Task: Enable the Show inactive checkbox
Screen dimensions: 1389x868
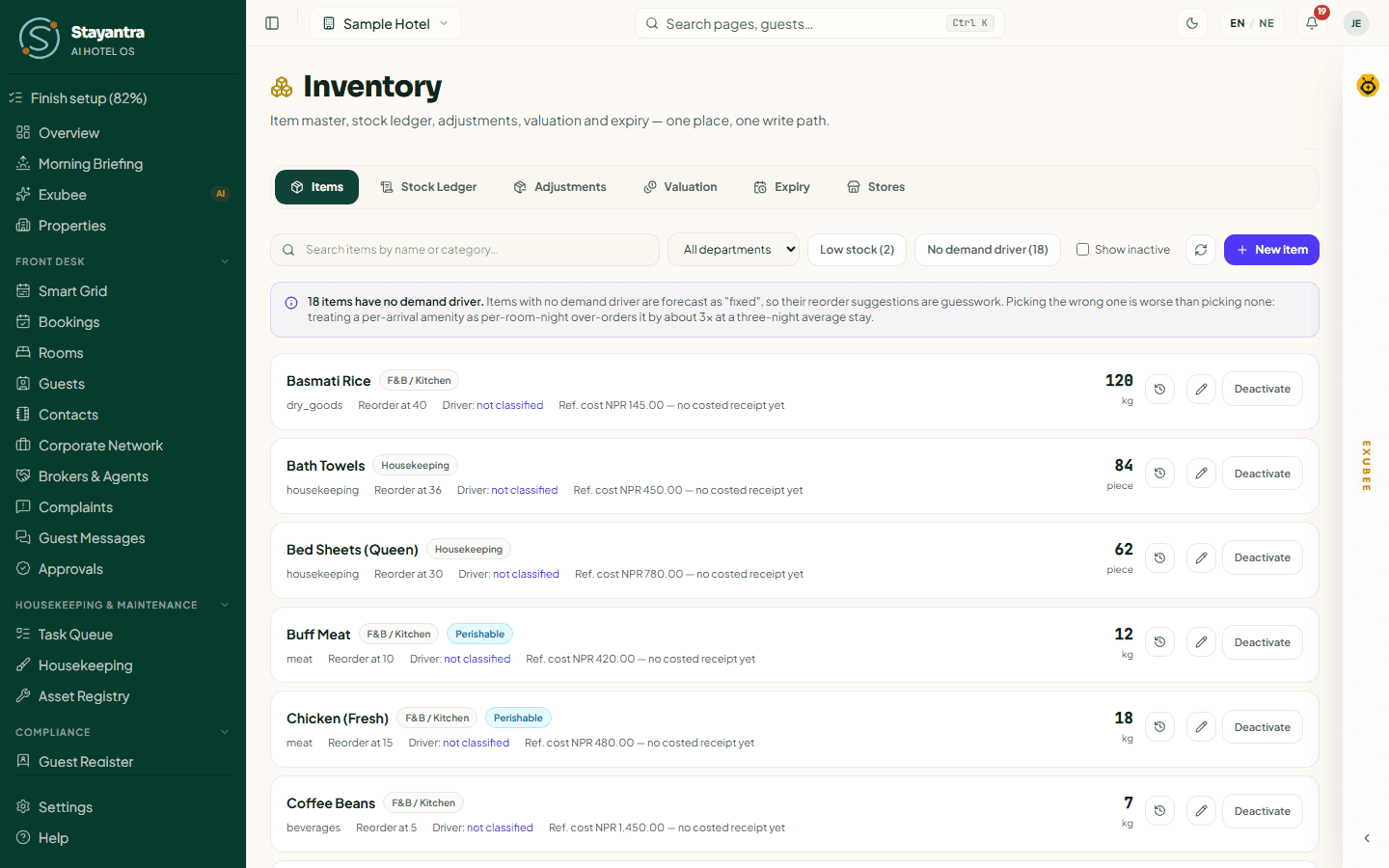Action: point(1082,250)
